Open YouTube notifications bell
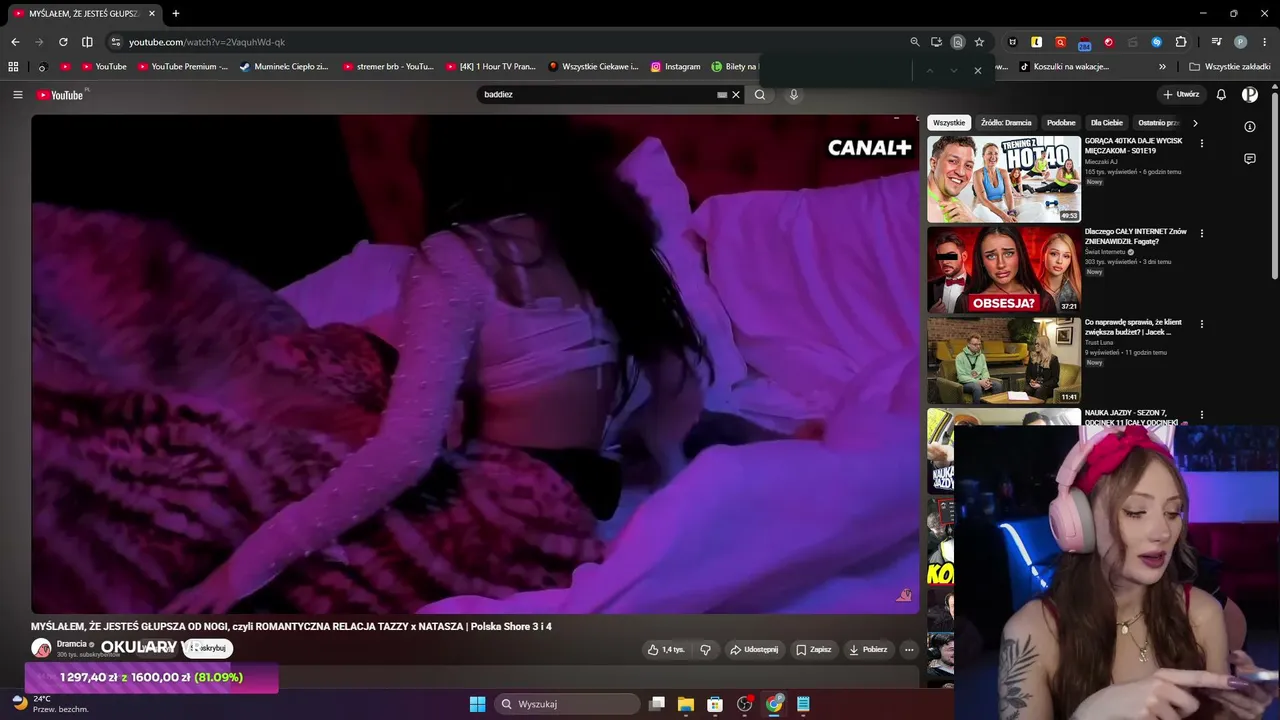This screenshot has height=720, width=1280. coord(1221,95)
